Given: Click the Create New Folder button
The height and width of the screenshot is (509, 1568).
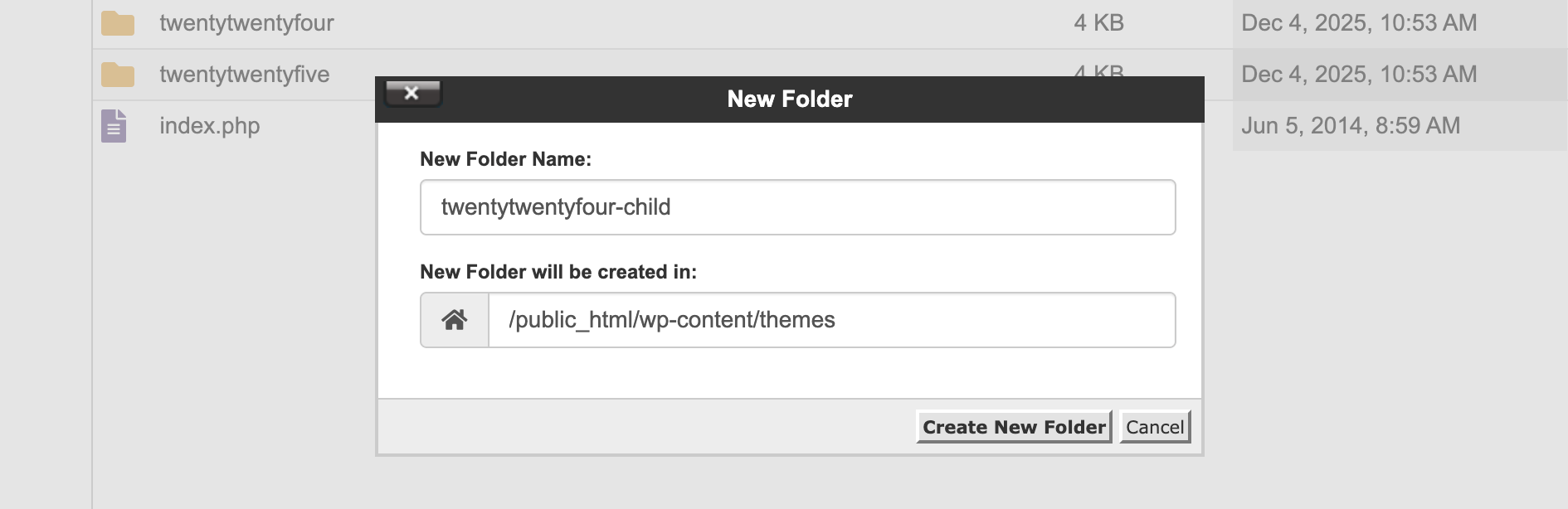Looking at the screenshot, I should (1014, 427).
